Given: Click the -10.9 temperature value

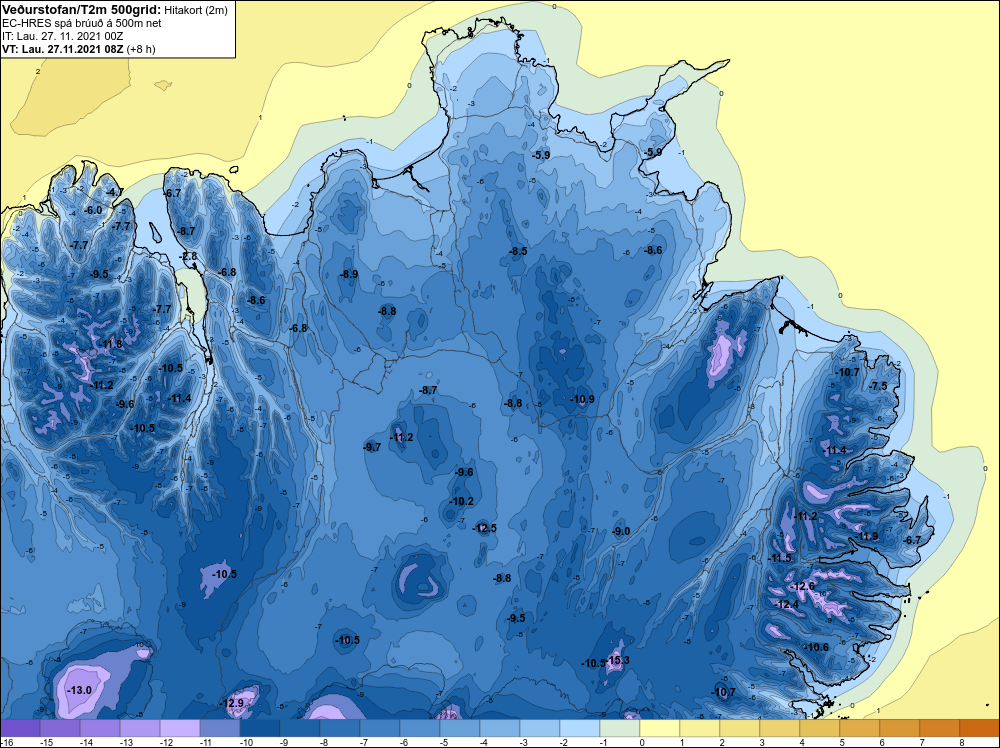Looking at the screenshot, I should (x=582, y=399).
